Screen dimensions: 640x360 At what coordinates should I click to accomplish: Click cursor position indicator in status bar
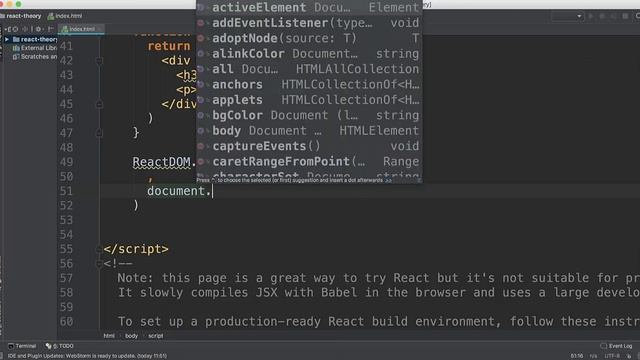coord(577,356)
